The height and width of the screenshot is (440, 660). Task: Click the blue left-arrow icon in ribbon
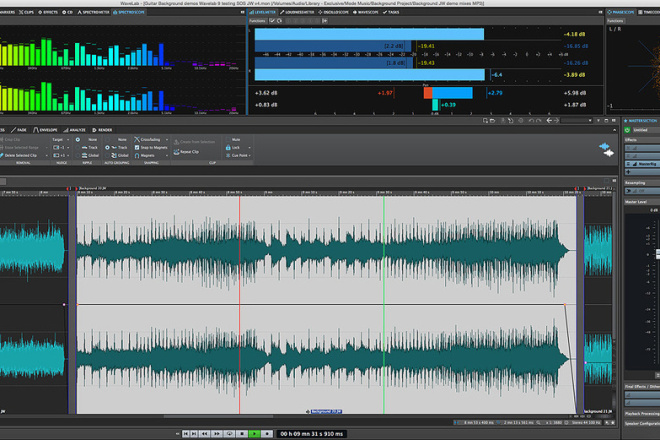[x=604, y=146]
